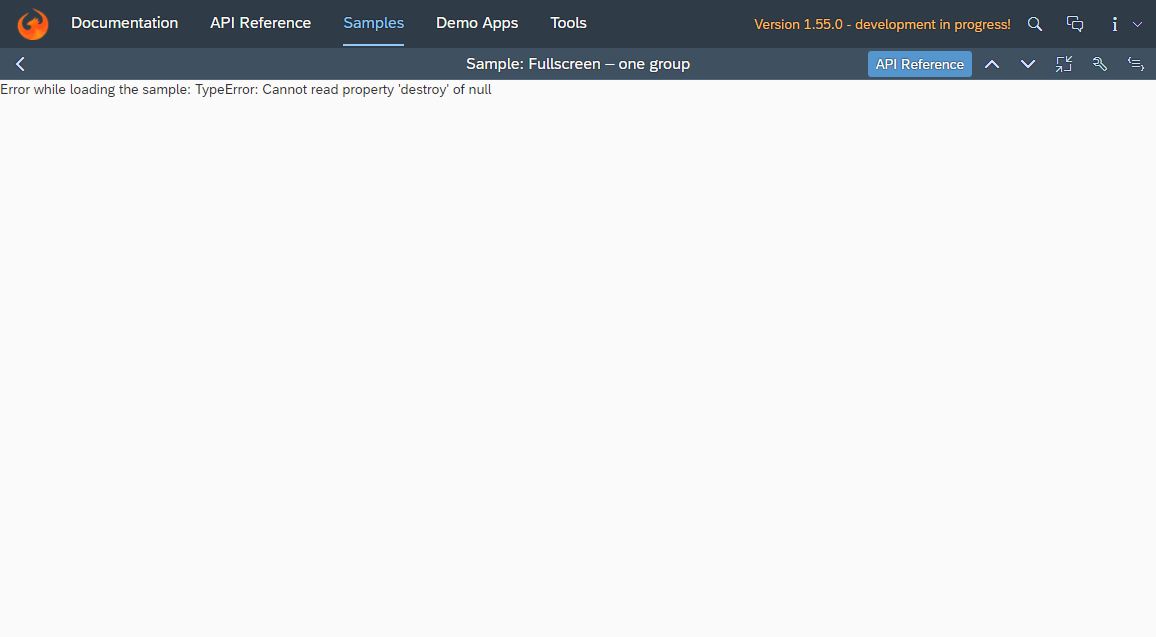Open the search icon in the header

[1034, 23]
